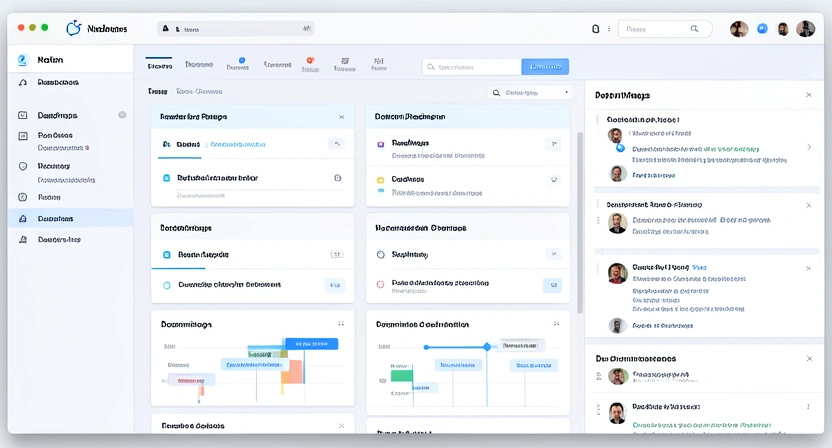Screen dimensions: 832x448
Task: Click the light-blue button on the teal circle row
Action: tap(335, 285)
